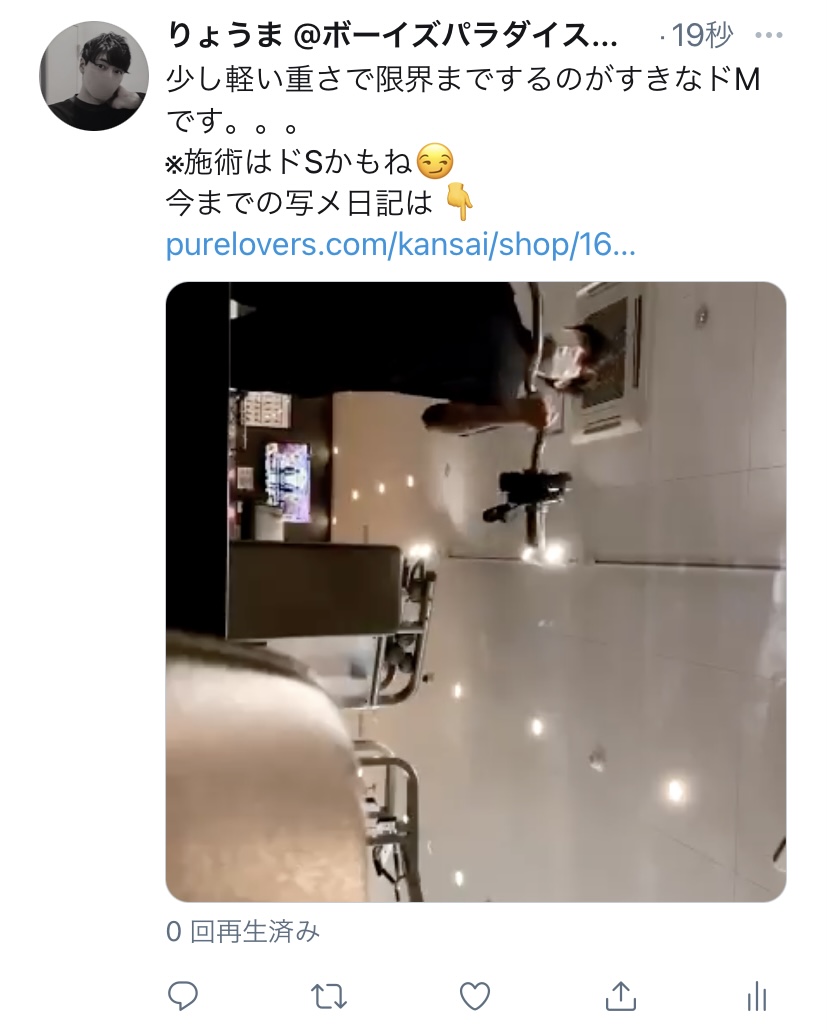
Task: Tap the TV screen in video
Action: click(288, 483)
